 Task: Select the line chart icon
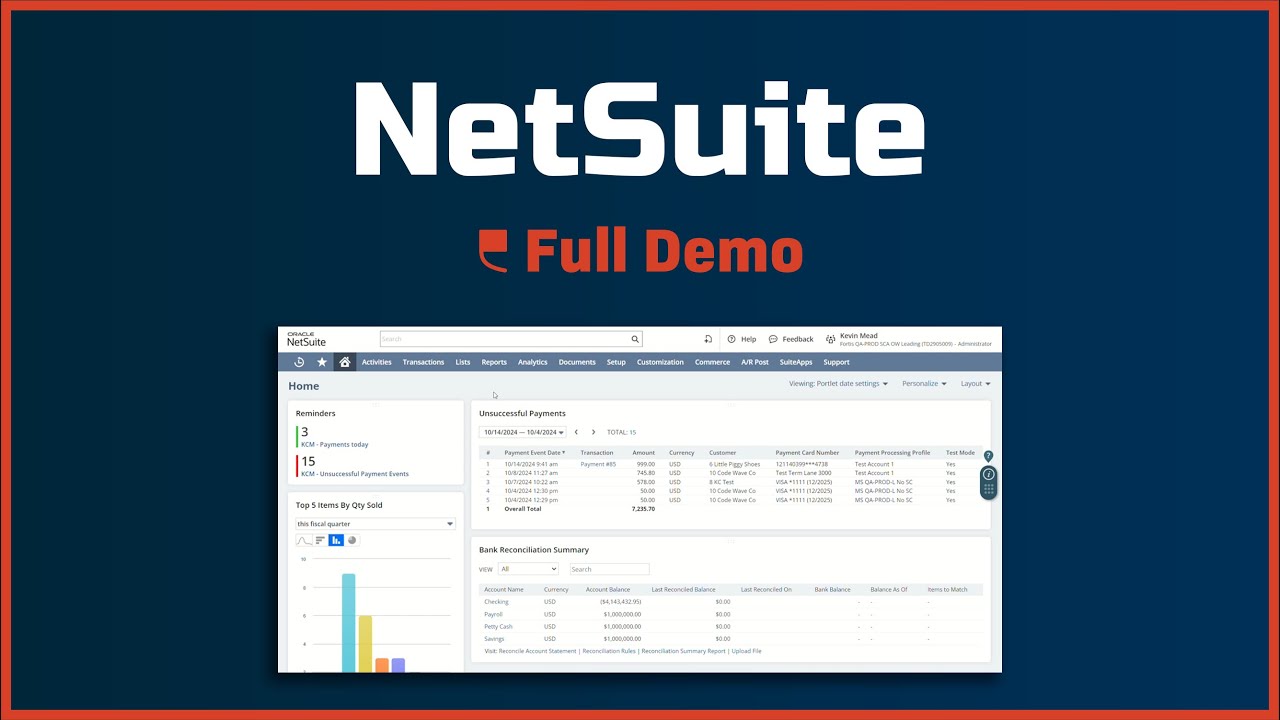303,540
